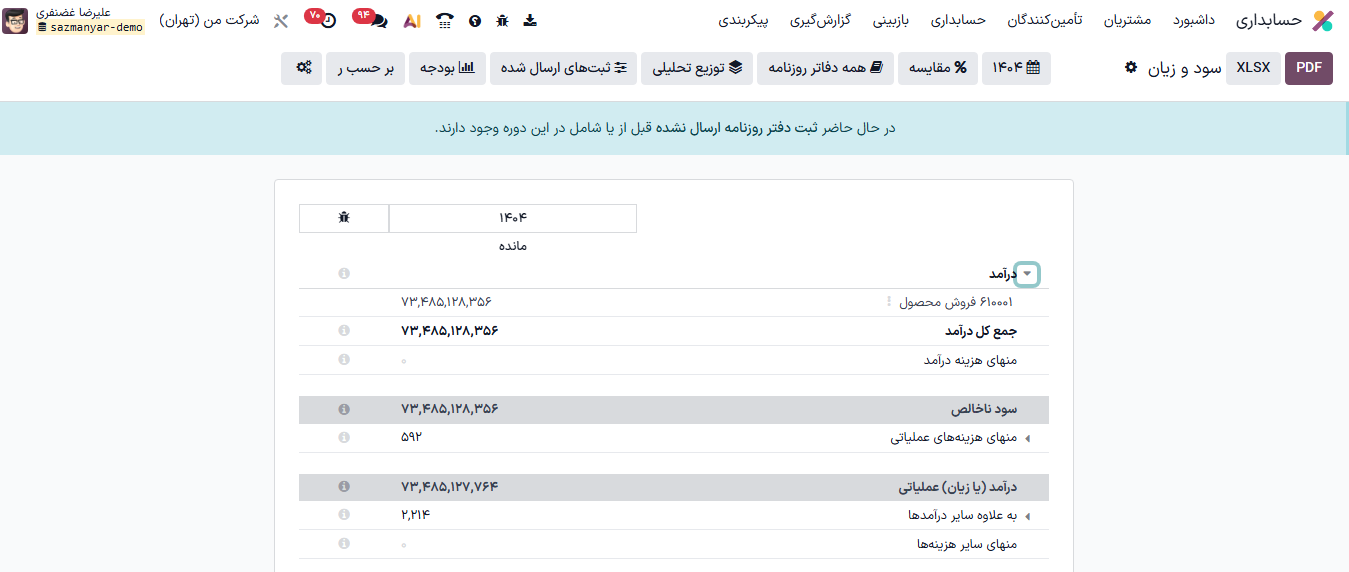This screenshot has height=572, width=1349.
Task: Open the VoIP phone dialer icon
Action: click(x=445, y=20)
